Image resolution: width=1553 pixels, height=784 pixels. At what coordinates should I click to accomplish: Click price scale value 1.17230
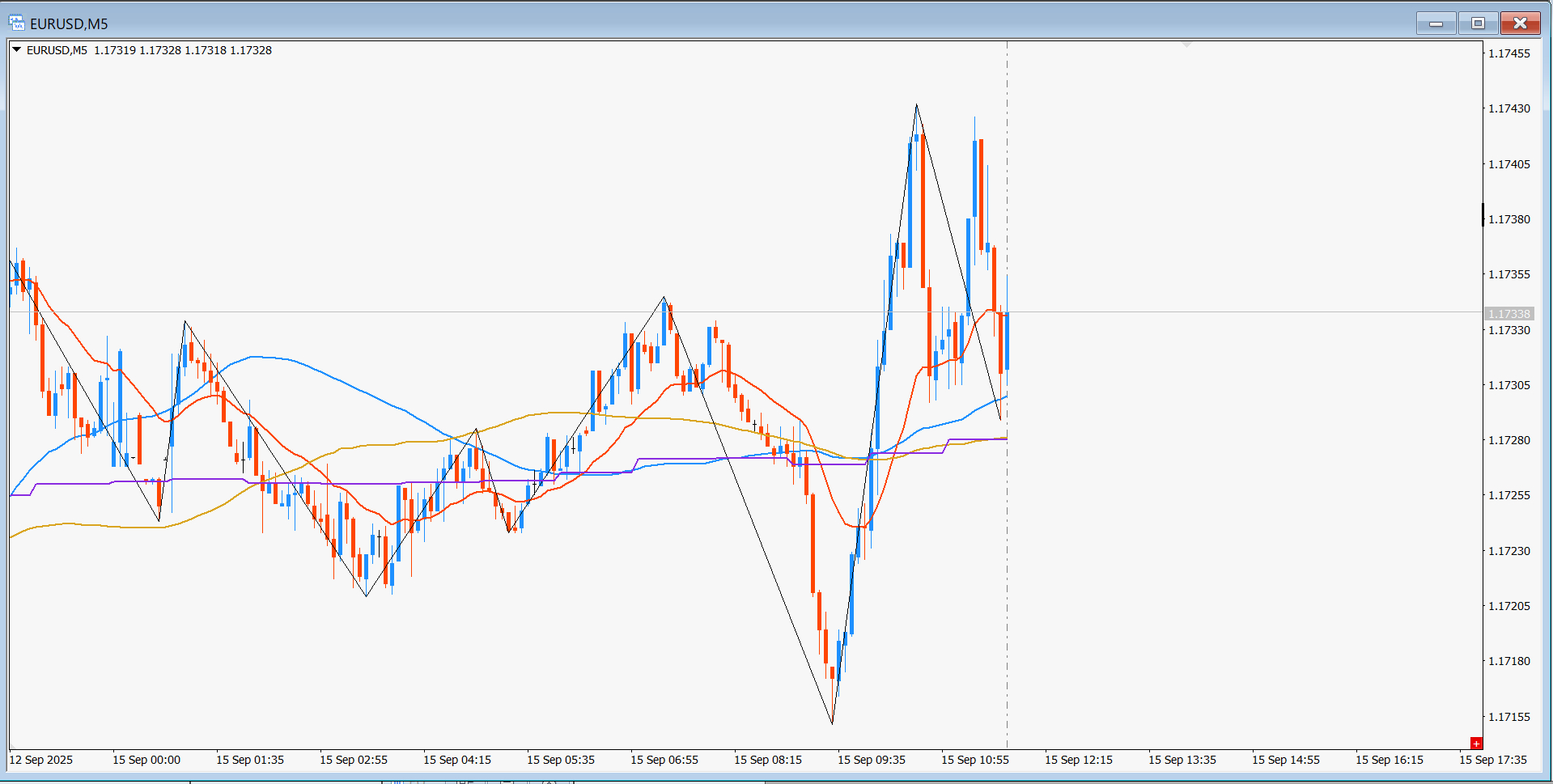(1509, 551)
